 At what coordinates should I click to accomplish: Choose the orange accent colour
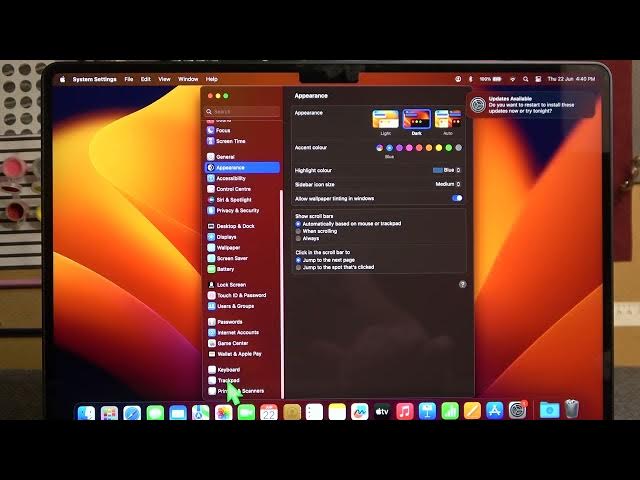point(429,148)
